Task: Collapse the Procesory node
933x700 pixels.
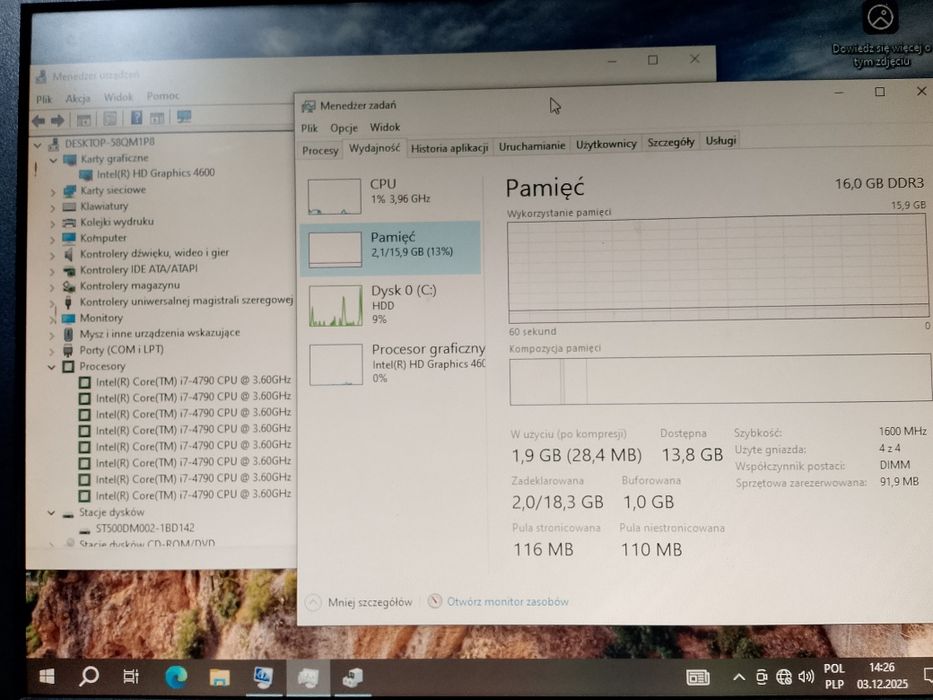Action: click(x=52, y=367)
